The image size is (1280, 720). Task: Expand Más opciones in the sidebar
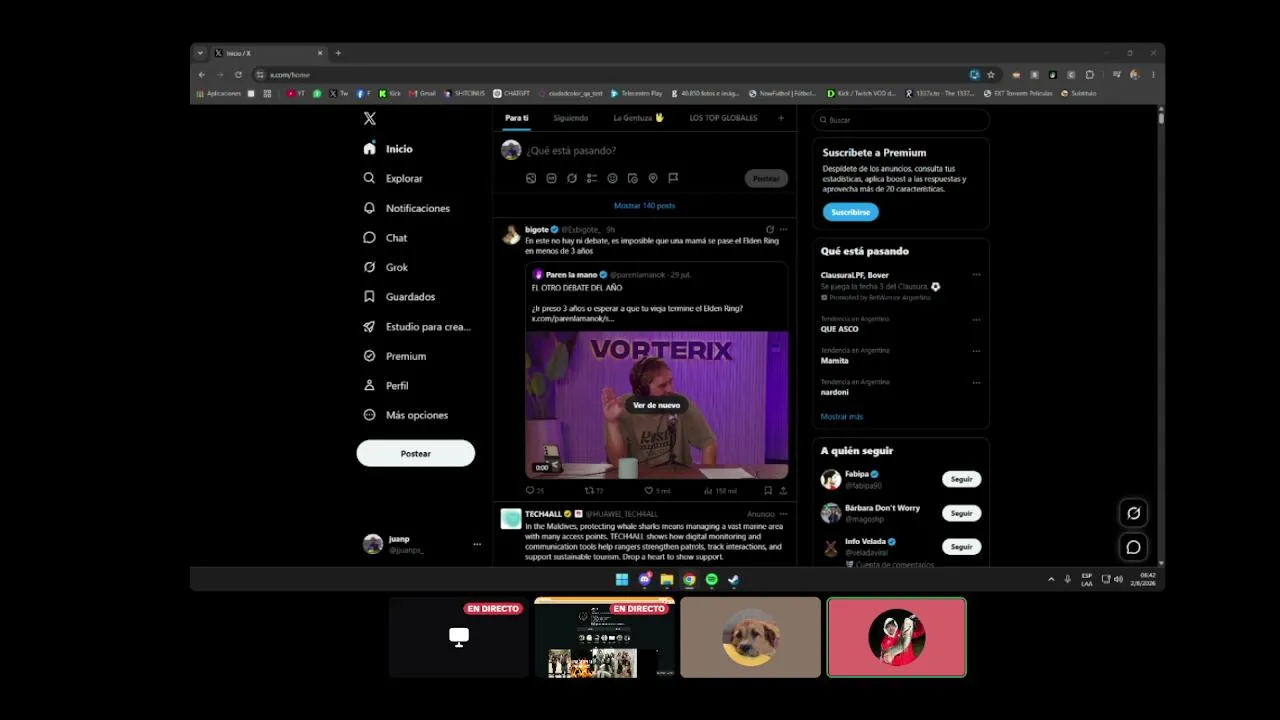(405, 415)
